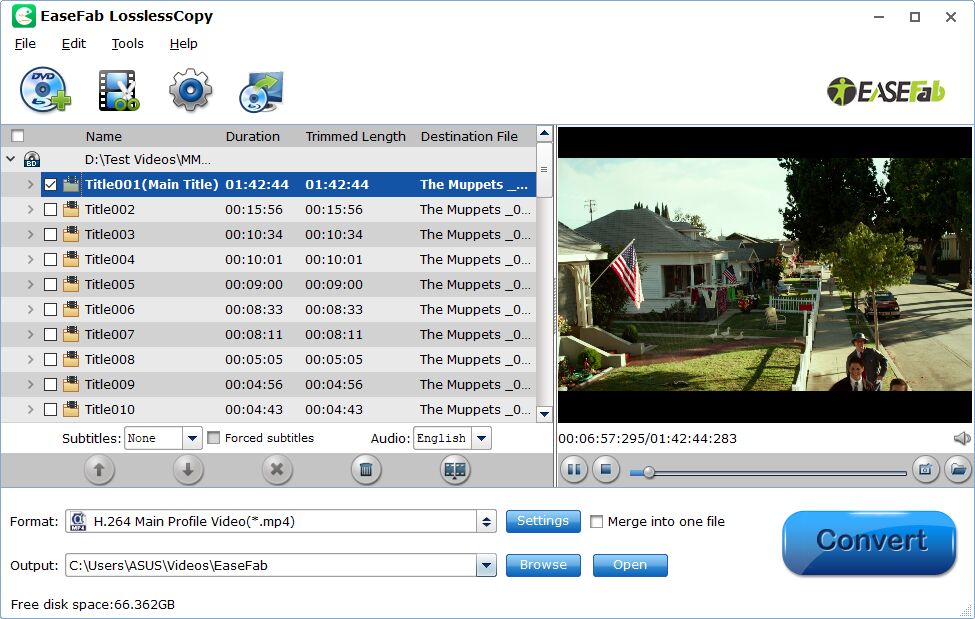The image size is (975, 619).
Task: Enable Forced subtitles checkbox
Action: 213,438
